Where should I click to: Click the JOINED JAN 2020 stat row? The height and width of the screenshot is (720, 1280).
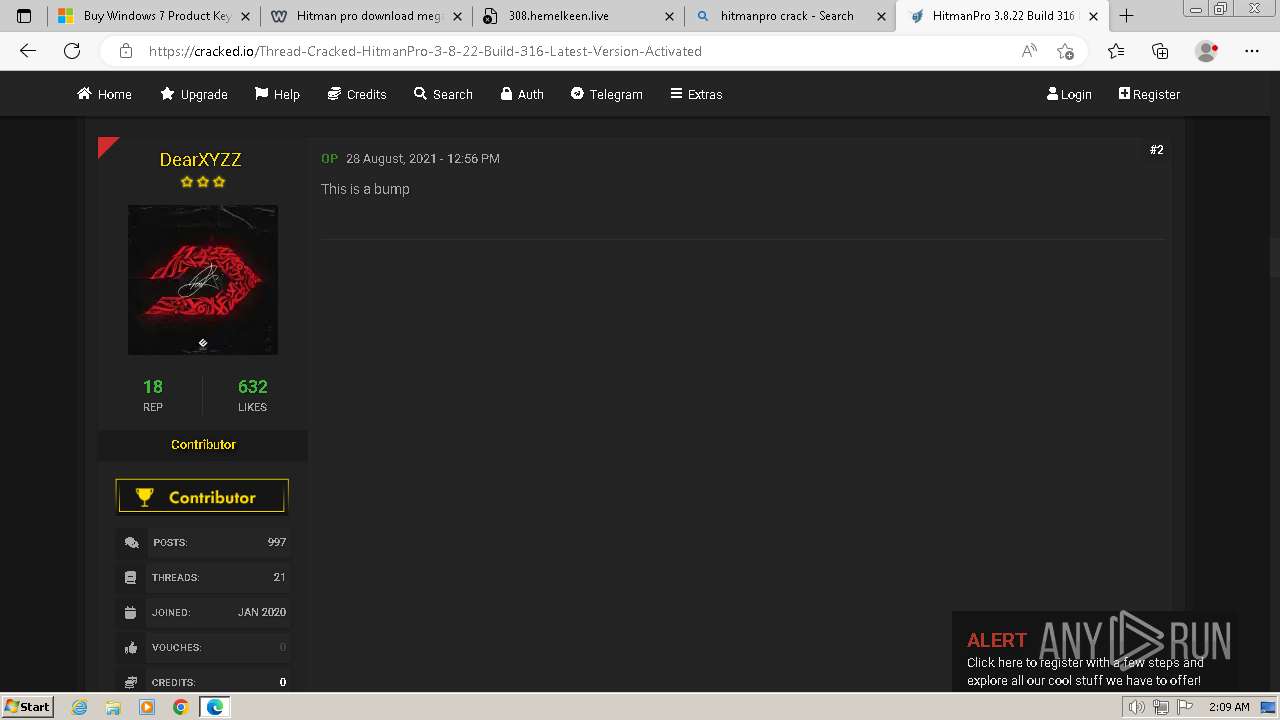coord(203,612)
